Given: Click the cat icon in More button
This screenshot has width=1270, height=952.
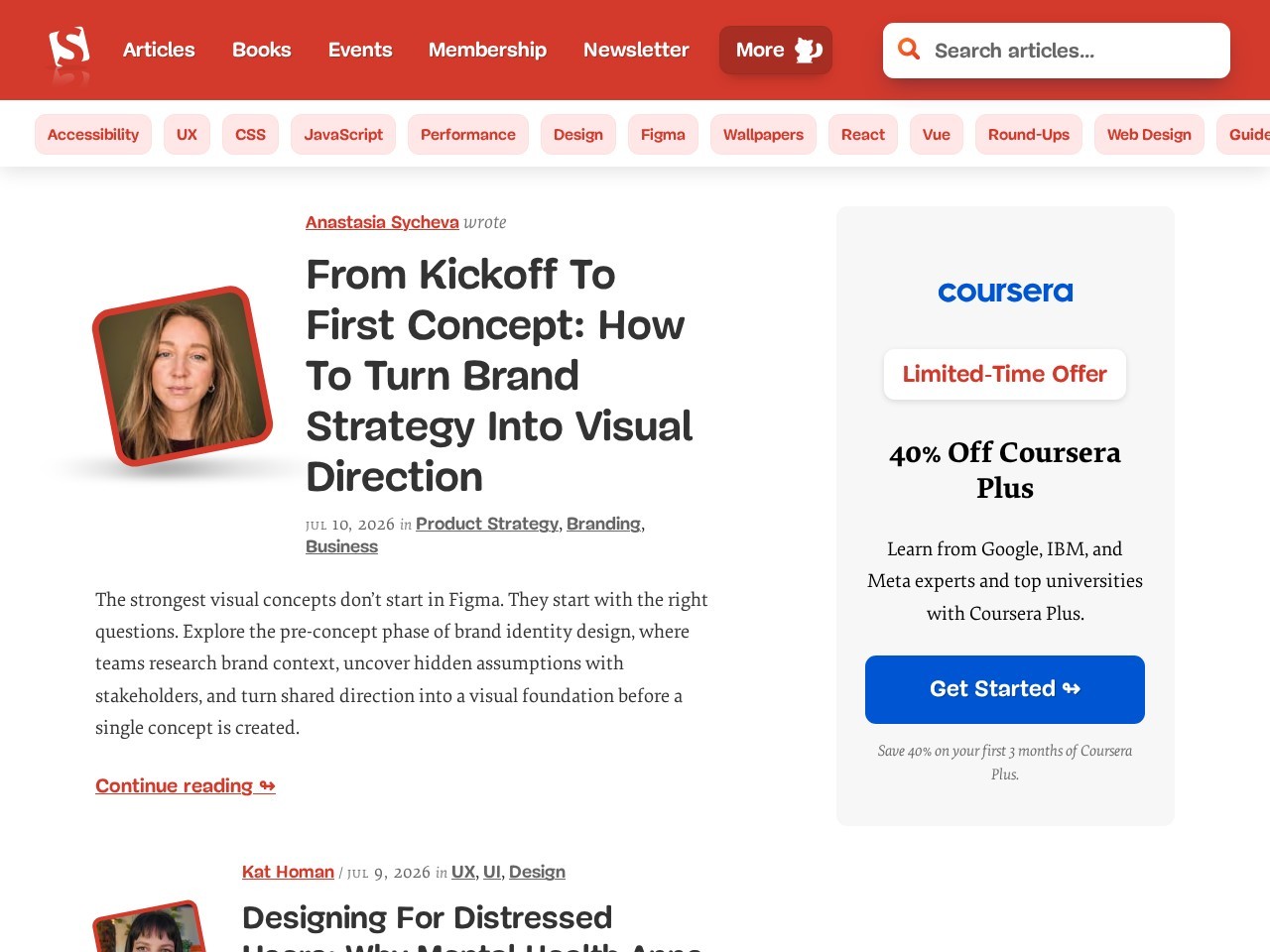Looking at the screenshot, I should click(x=809, y=50).
